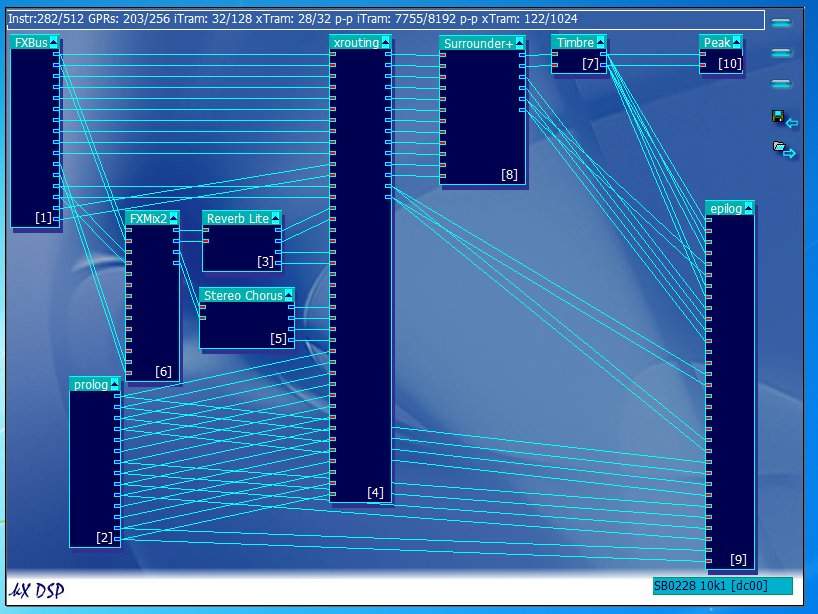Open the SB0228 10k1 [dc00] card selector
This screenshot has height=614, width=818.
click(x=723, y=586)
